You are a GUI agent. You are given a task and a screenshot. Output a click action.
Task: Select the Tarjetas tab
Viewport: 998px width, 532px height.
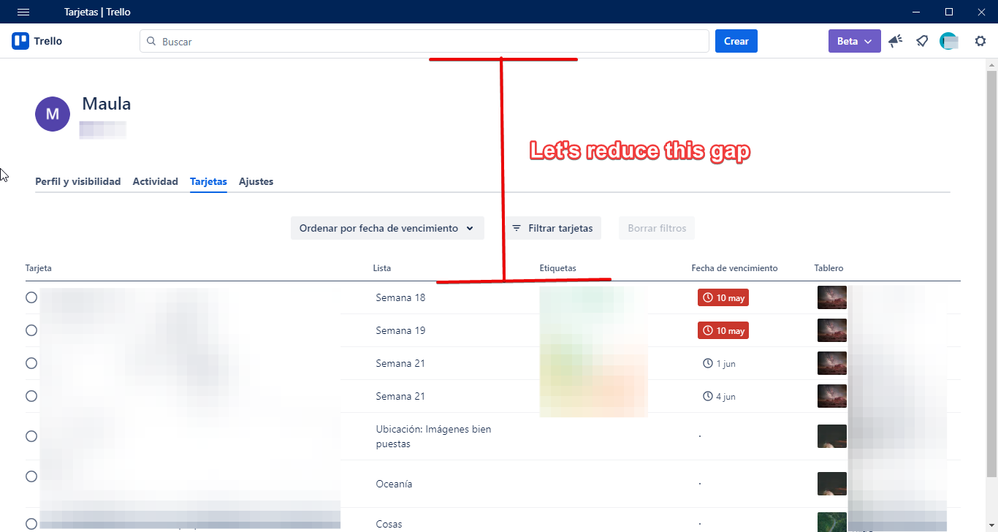208,181
